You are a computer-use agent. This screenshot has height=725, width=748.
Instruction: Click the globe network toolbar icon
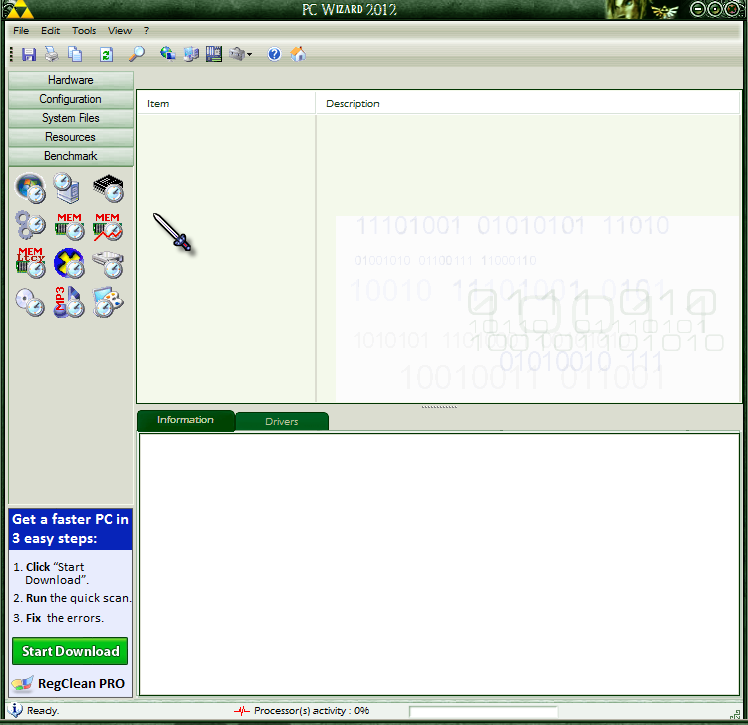(x=167, y=54)
